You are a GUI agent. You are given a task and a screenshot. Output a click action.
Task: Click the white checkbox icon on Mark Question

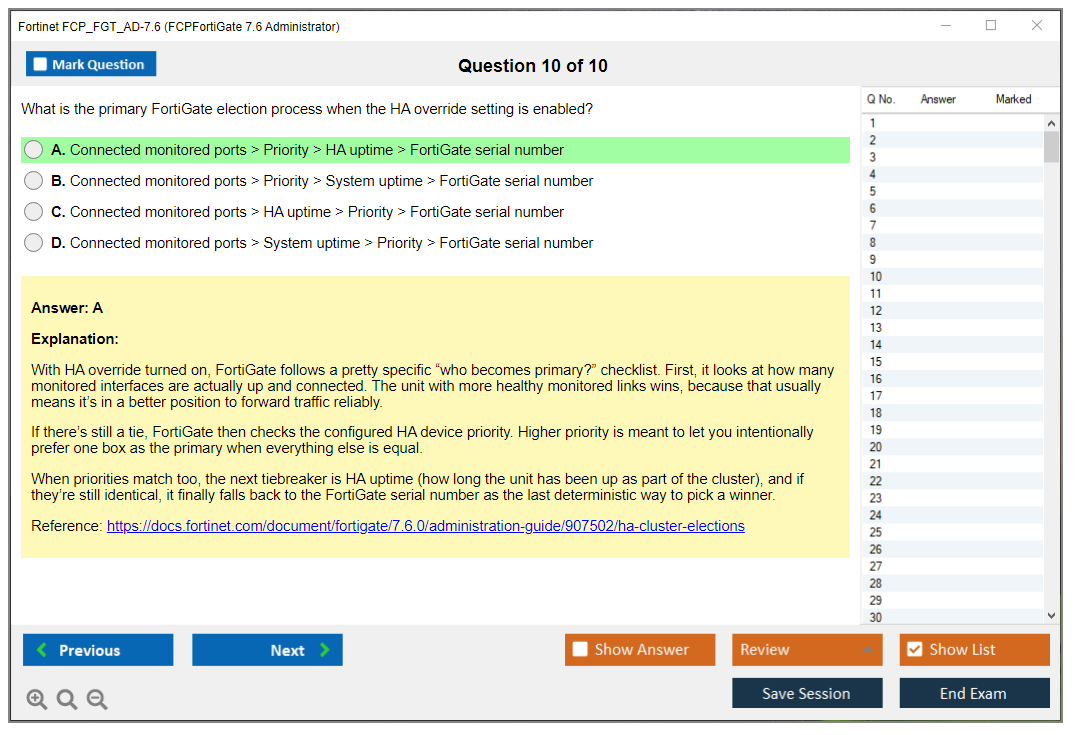pos(39,63)
